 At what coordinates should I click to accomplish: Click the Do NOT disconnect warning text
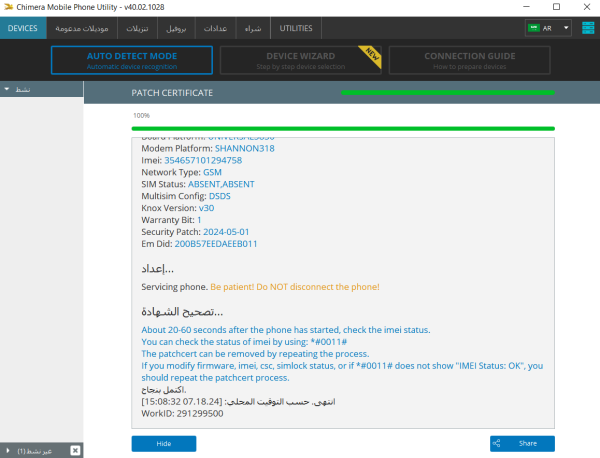(x=295, y=287)
